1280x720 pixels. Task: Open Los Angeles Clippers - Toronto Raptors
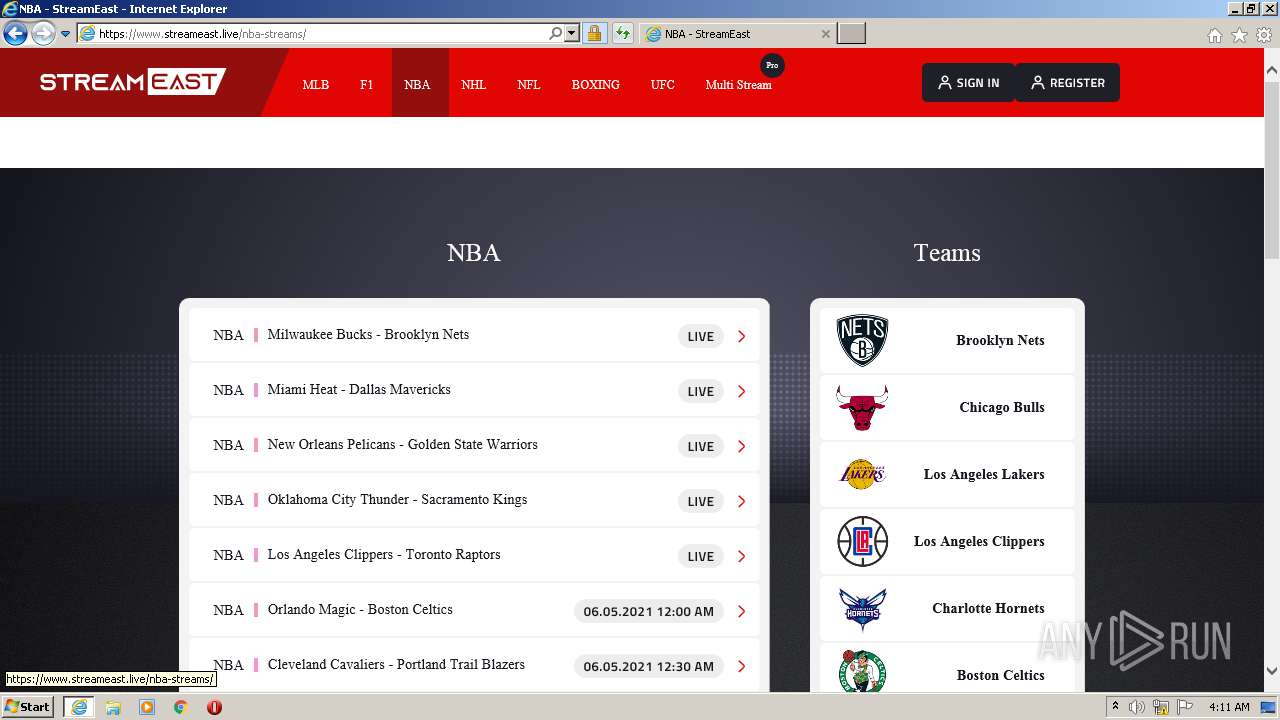474,555
